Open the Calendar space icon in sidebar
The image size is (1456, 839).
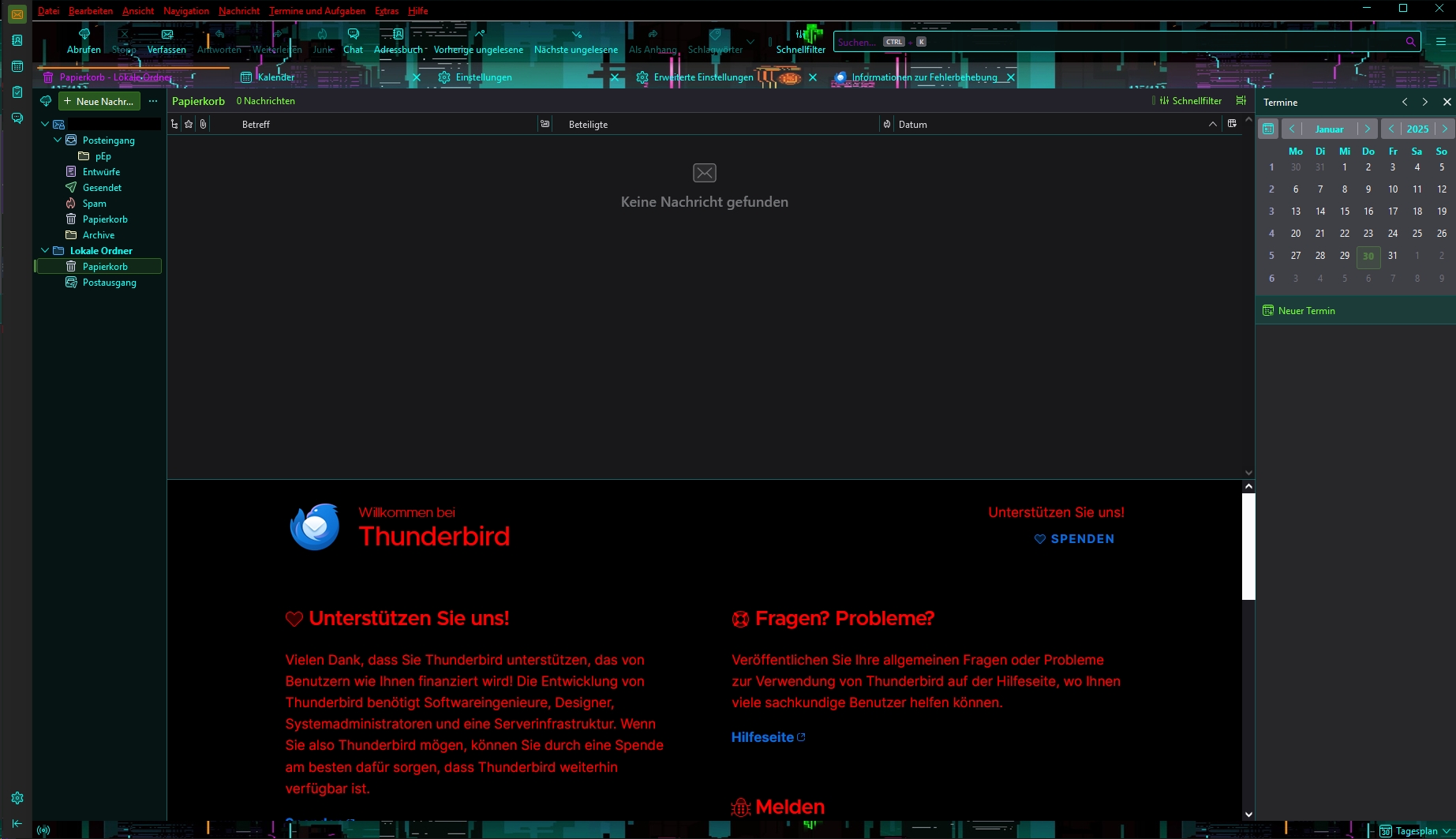pos(17,66)
